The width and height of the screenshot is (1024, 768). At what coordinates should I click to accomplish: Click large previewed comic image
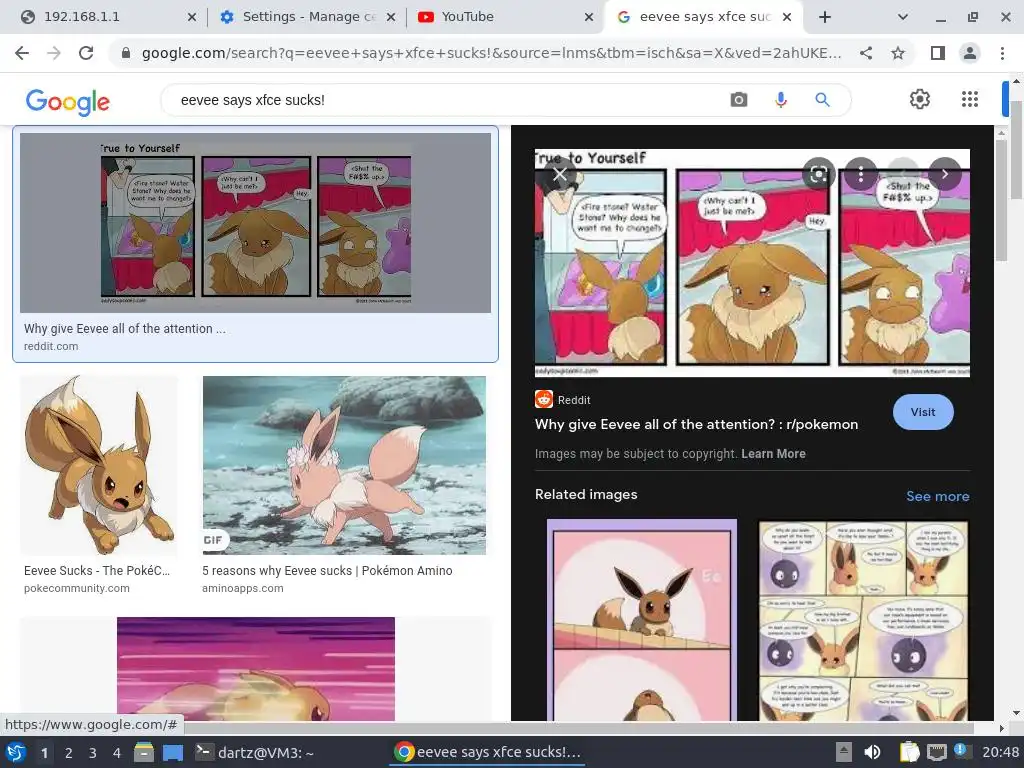pos(752,263)
